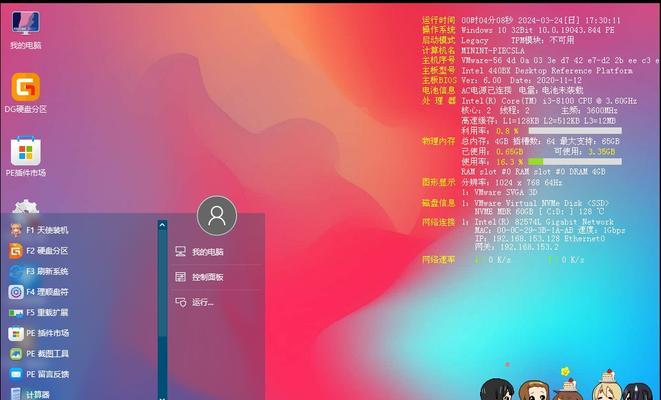Screen dimensions: 661x400
Task: Click the 总内存: 4GB memory line
Action: click(x=540, y=141)
